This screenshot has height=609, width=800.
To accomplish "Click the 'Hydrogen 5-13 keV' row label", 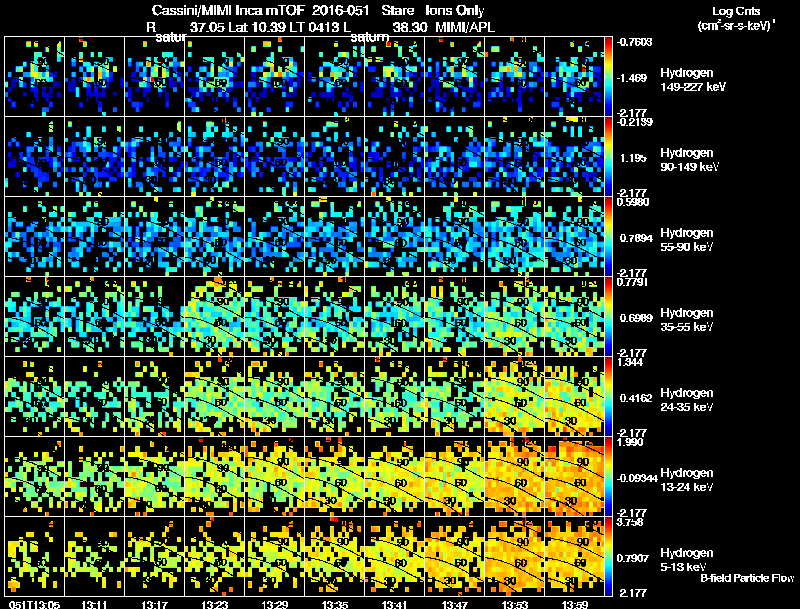I will [687, 560].
